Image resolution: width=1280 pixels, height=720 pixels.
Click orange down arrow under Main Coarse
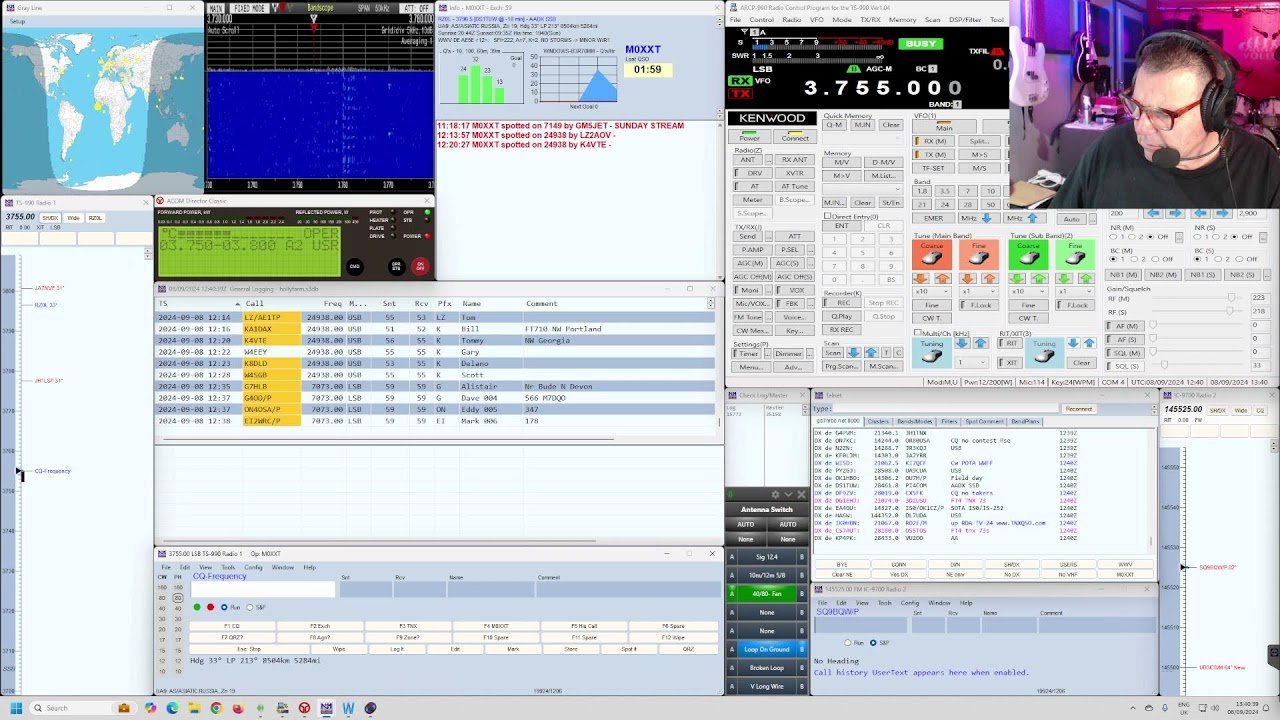pyautogui.click(x=921, y=279)
